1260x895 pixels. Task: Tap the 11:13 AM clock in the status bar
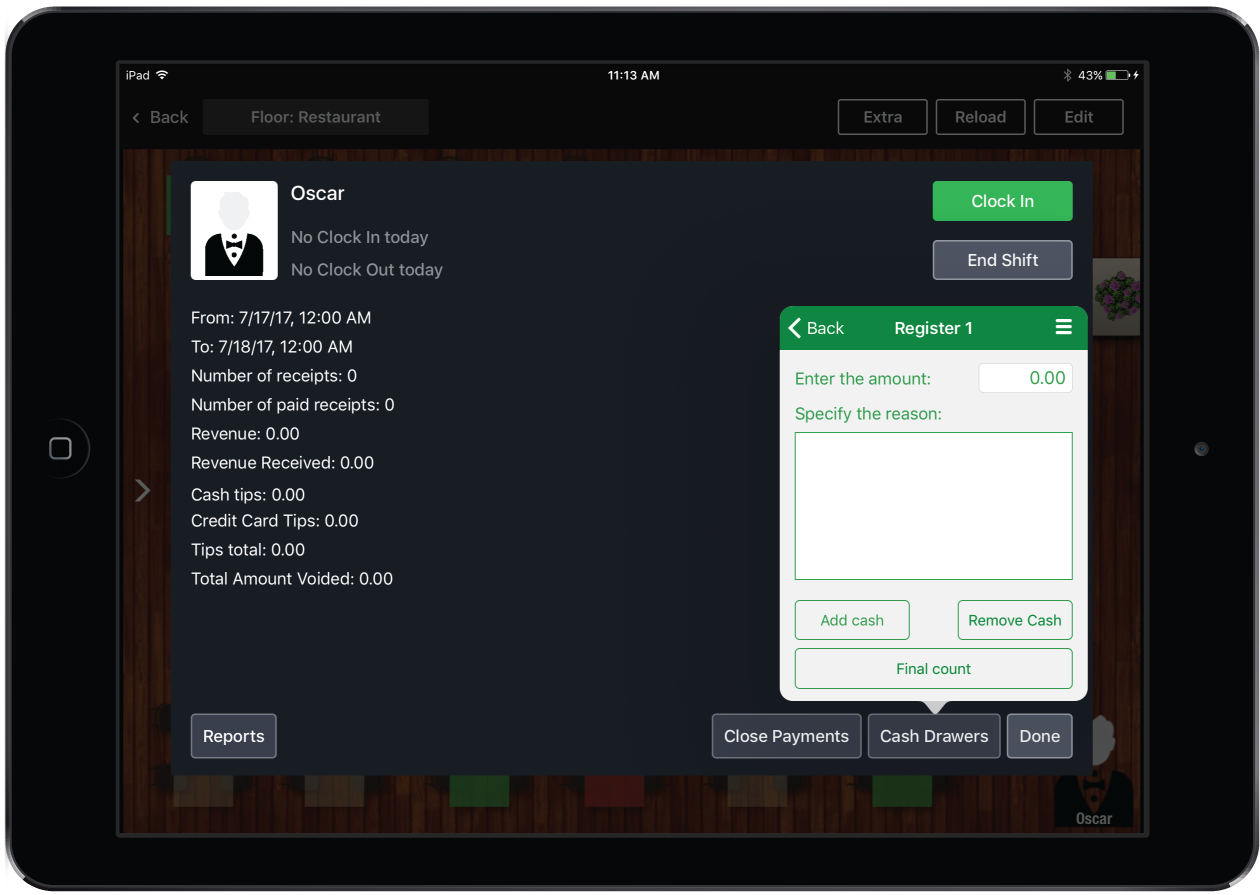coord(633,75)
